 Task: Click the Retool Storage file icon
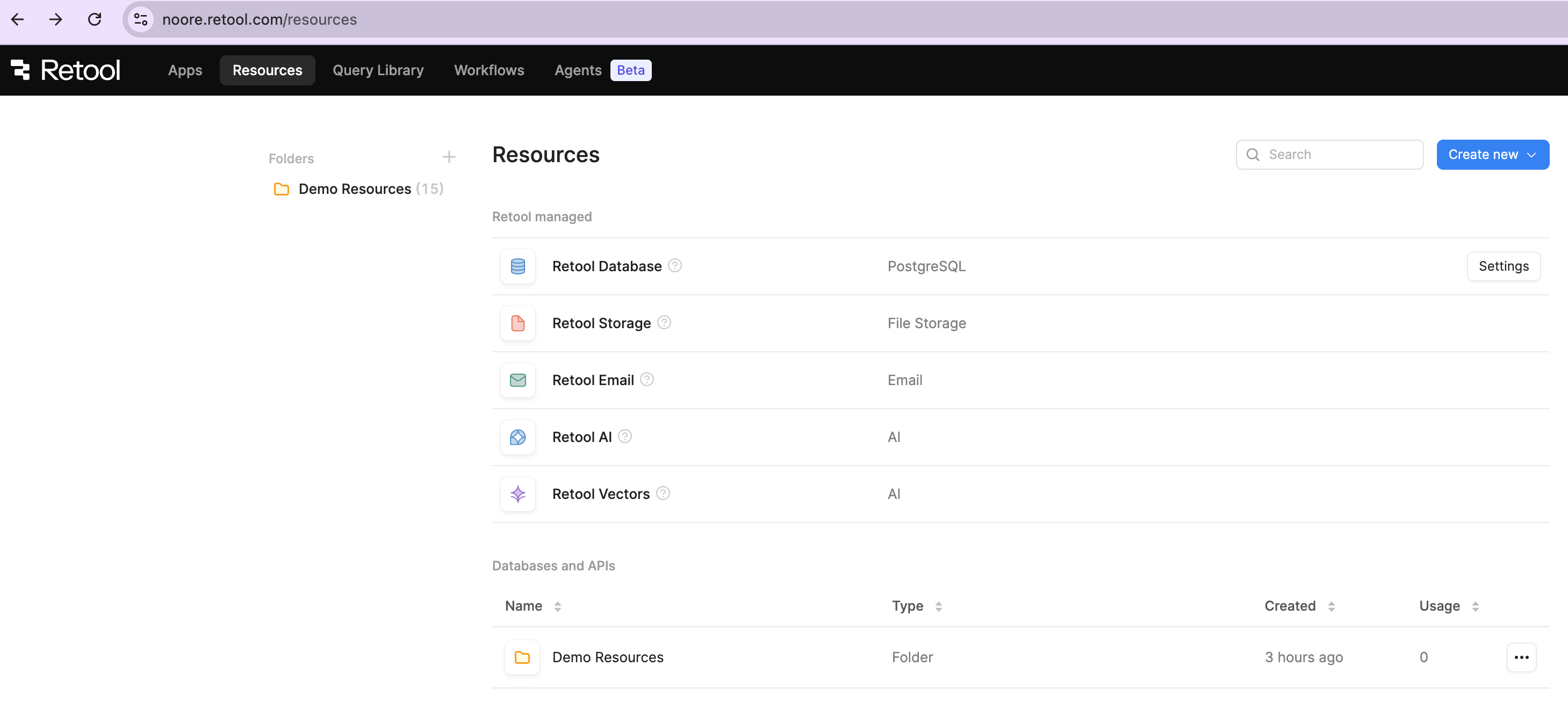pyautogui.click(x=517, y=323)
